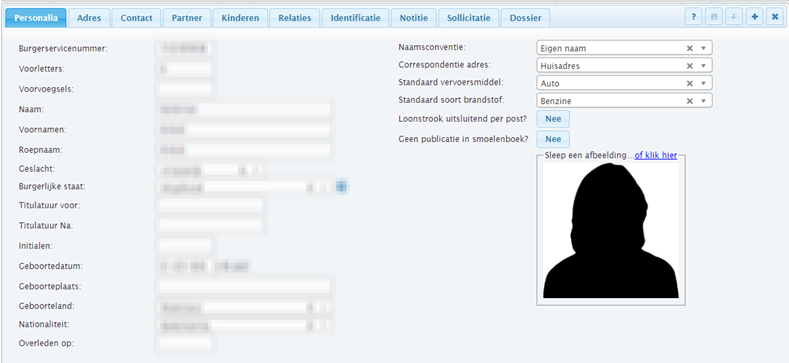Click the icon beside Burgerlijke staat field
789x363 pixels.
[x=341, y=187]
